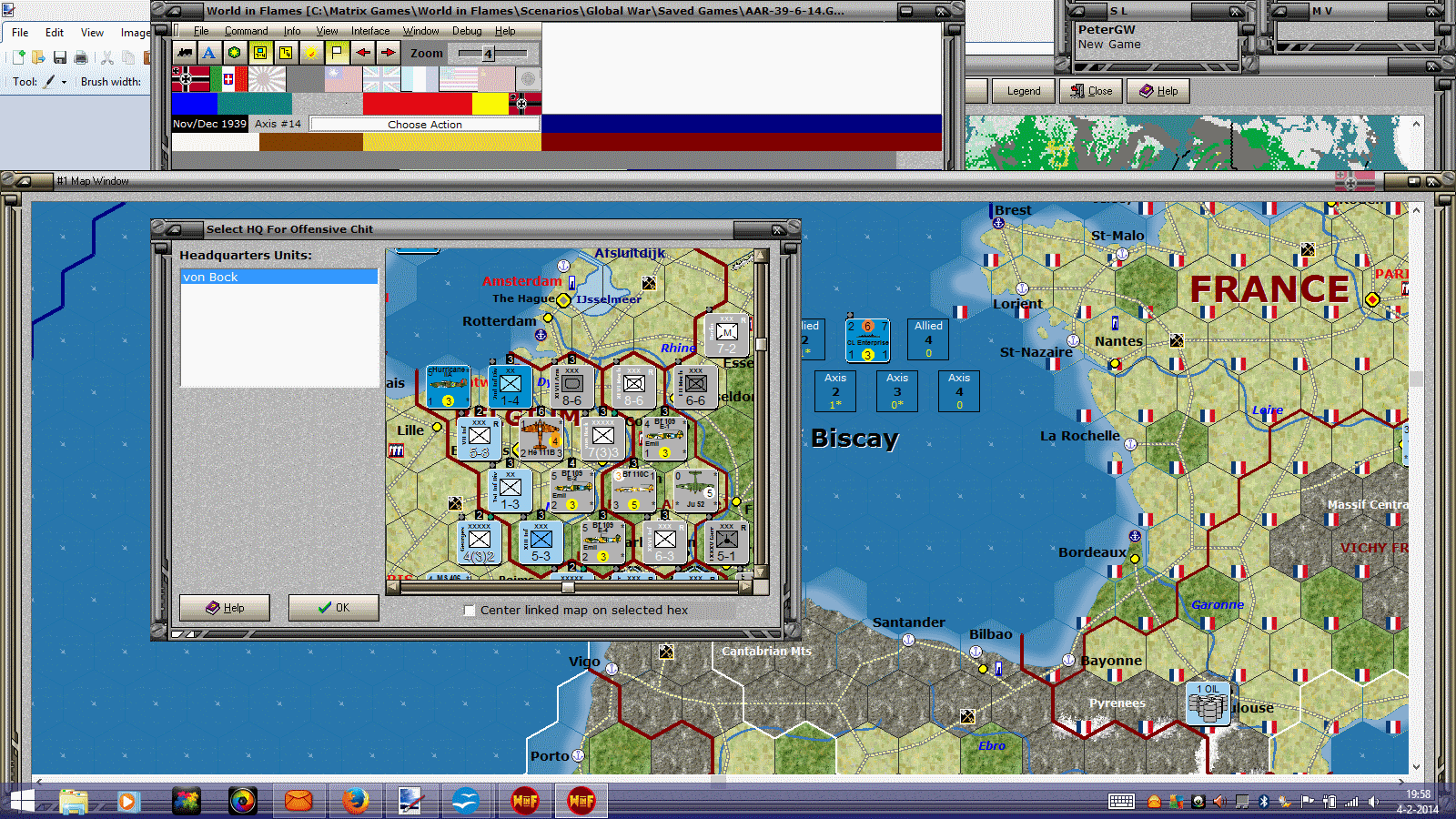The image size is (1456, 819).
Task: Click Help button in Select HQ dialog
Action: click(x=224, y=608)
